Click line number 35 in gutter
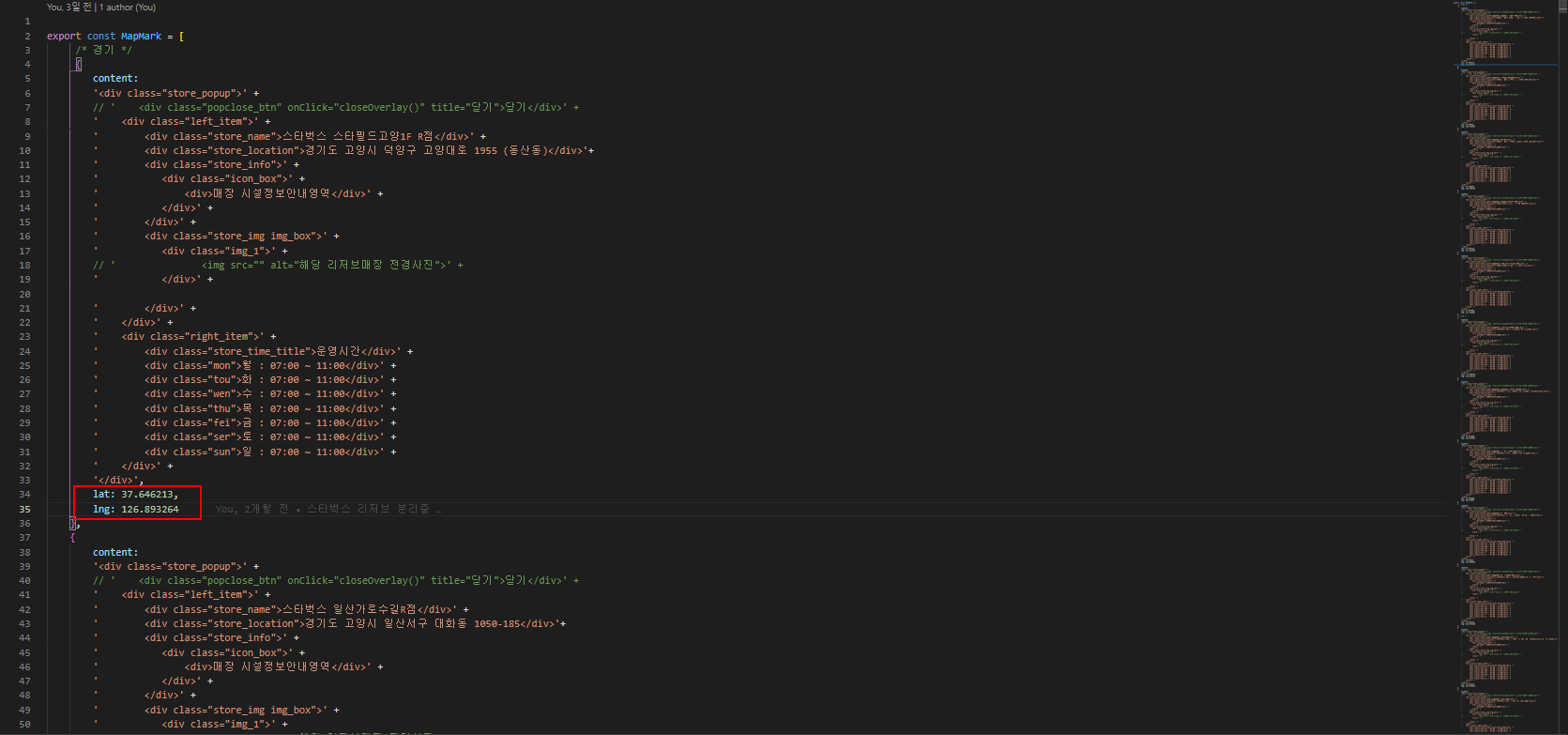The height and width of the screenshot is (735, 1568). [x=24, y=509]
